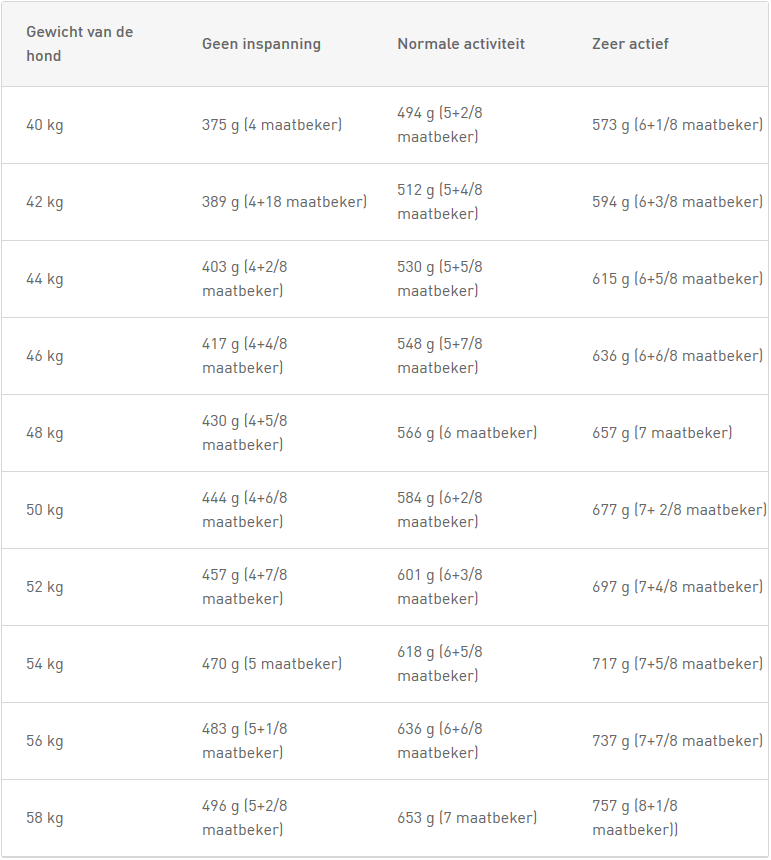
Task: Select the 'Gewicht van de hond' column header
Action: [x=80, y=44]
